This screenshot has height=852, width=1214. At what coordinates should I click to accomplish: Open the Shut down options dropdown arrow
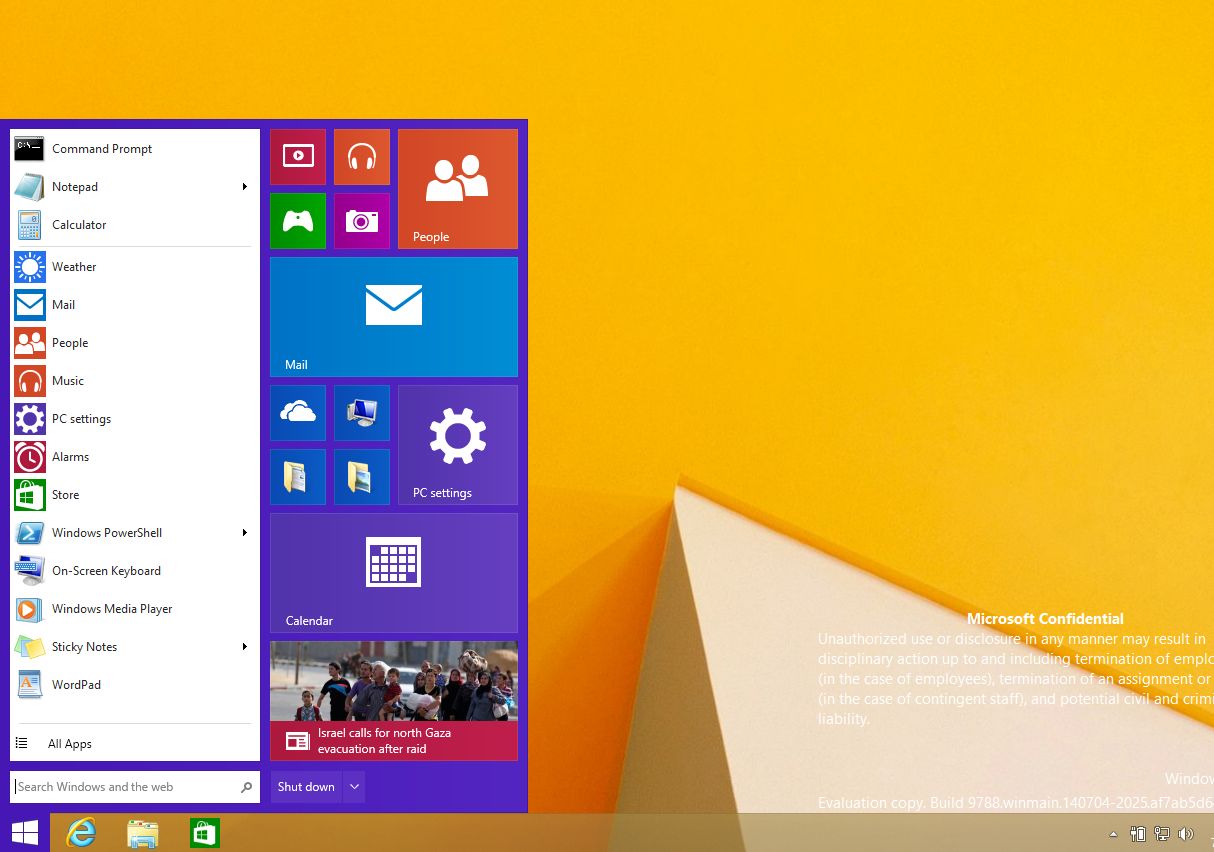[354, 787]
